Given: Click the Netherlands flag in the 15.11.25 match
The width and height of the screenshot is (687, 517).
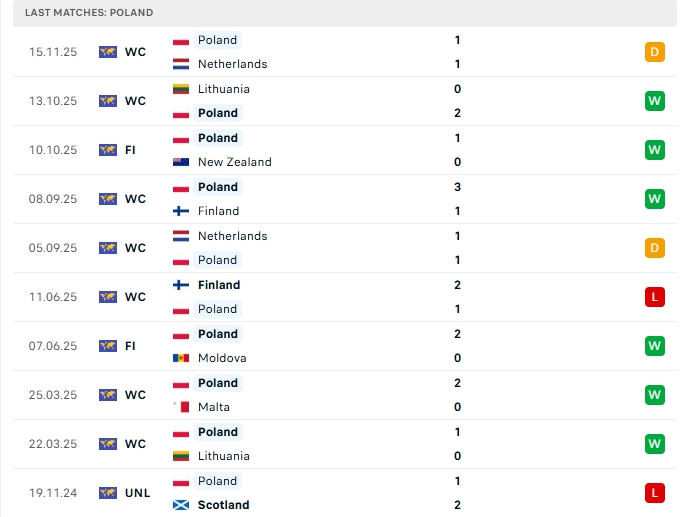Looking at the screenshot, I should click(x=181, y=64).
